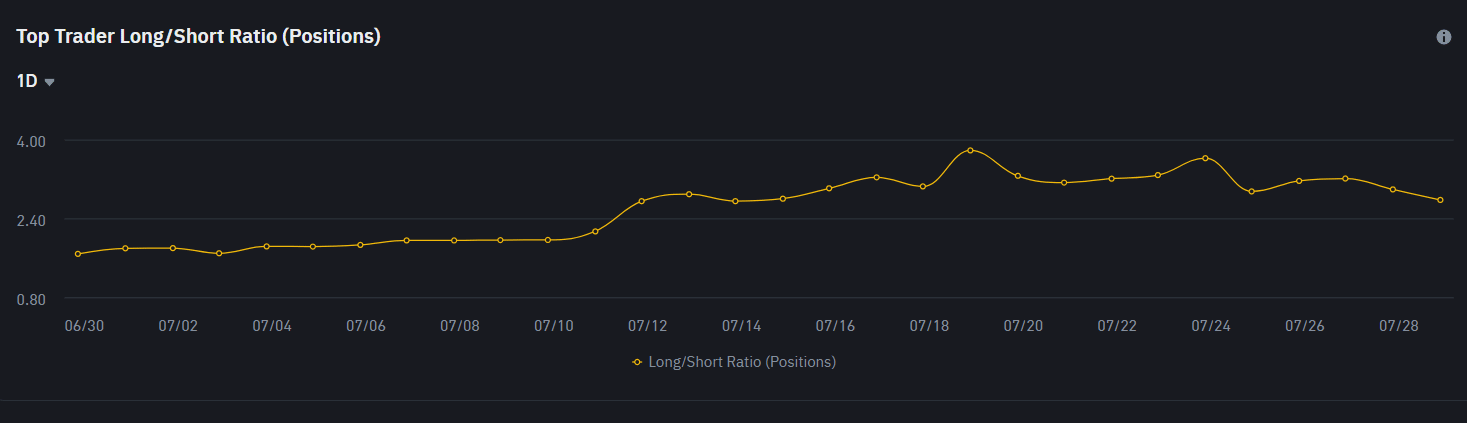1467x423 pixels.
Task: Click the info icon beside the chart title
Action: (x=1443, y=37)
